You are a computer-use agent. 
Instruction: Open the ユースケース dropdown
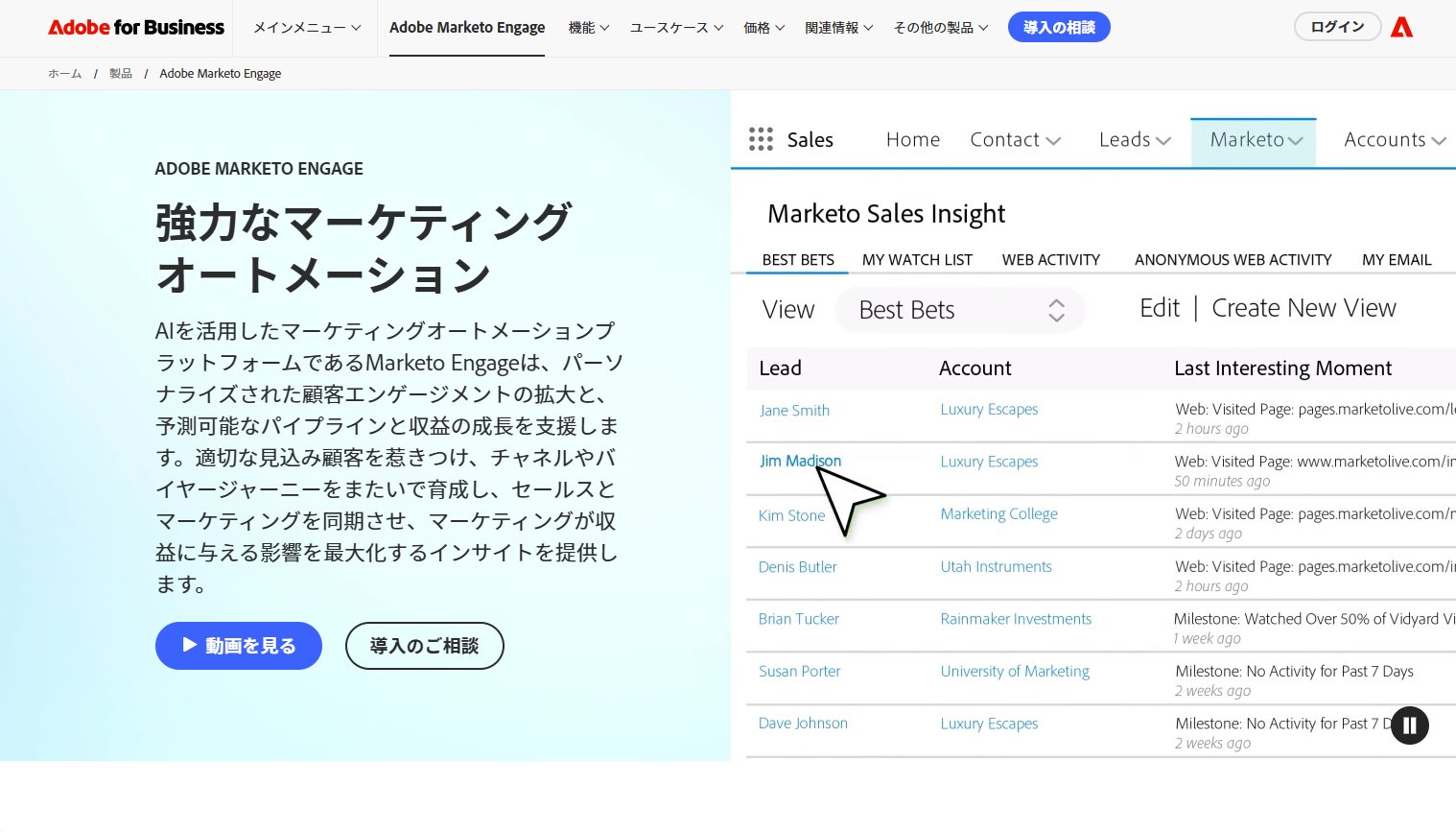pyautogui.click(x=676, y=28)
